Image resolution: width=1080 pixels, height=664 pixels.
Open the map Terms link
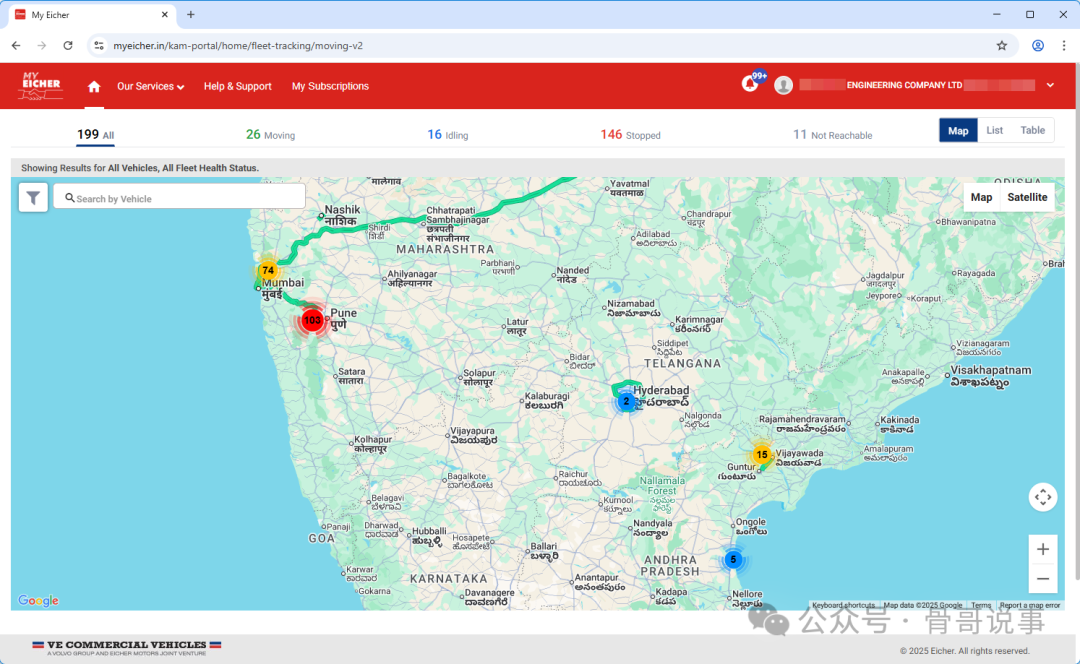pos(981,605)
